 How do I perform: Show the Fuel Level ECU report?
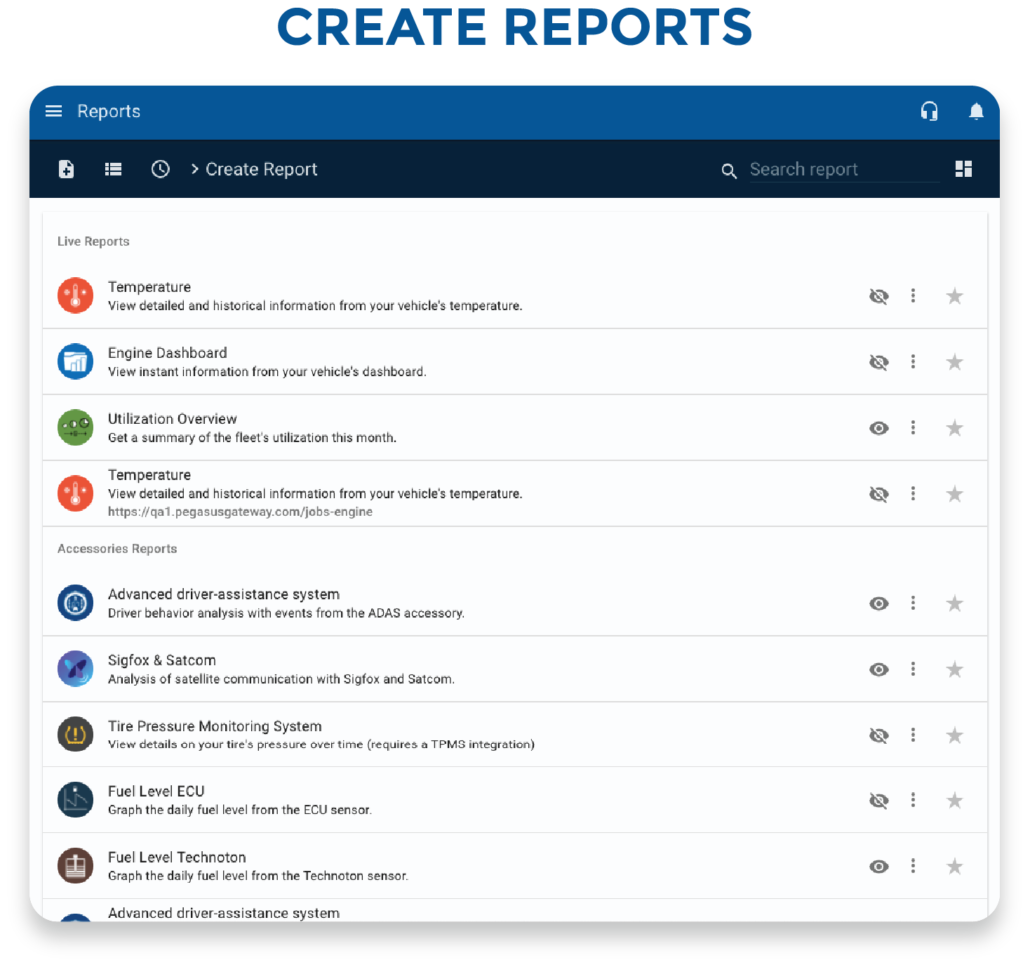point(879,800)
